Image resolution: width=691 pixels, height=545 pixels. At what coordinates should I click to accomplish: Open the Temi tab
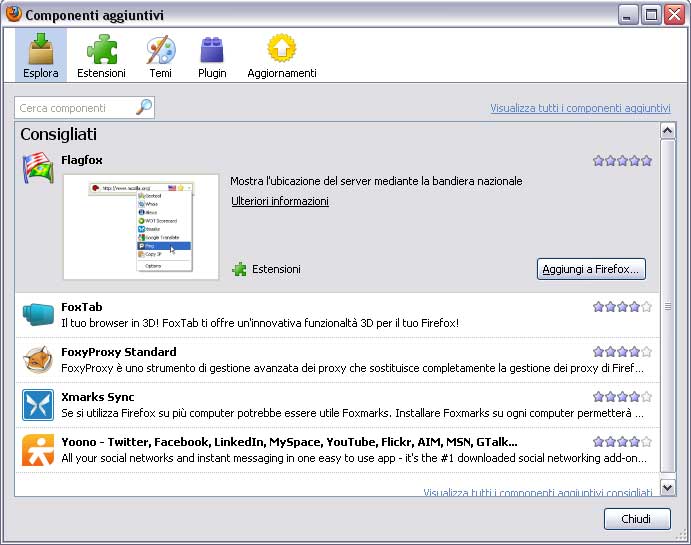(x=160, y=55)
